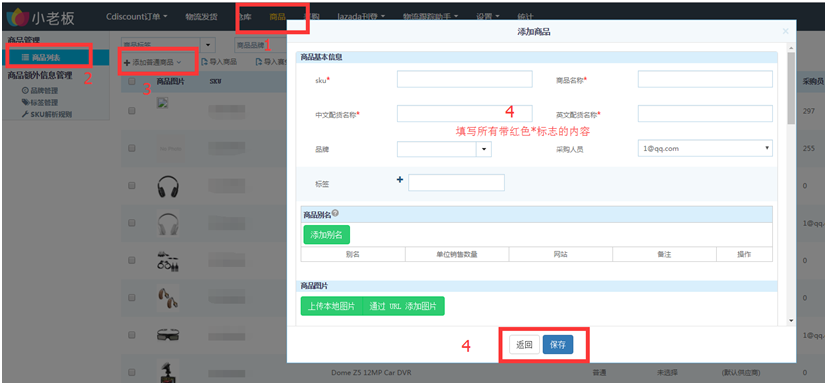Click the Dome Z5 12MP Car DVR text

click(x=371, y=372)
